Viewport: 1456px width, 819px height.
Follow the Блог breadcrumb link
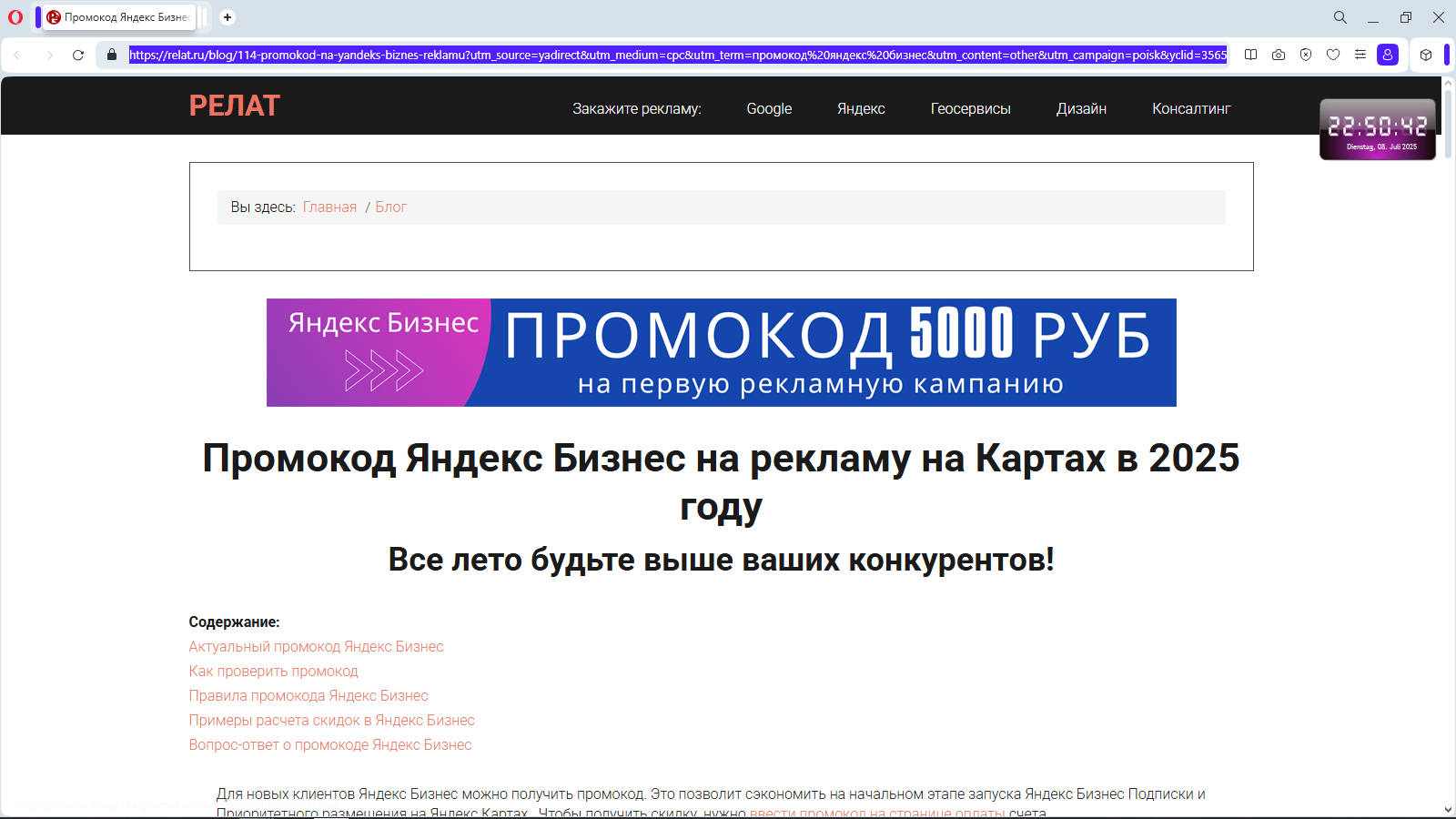(391, 207)
